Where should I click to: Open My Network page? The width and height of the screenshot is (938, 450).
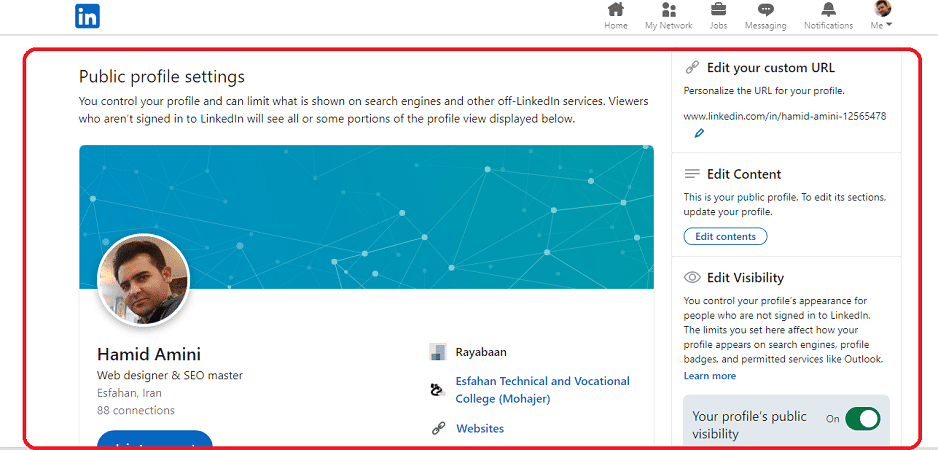click(669, 16)
